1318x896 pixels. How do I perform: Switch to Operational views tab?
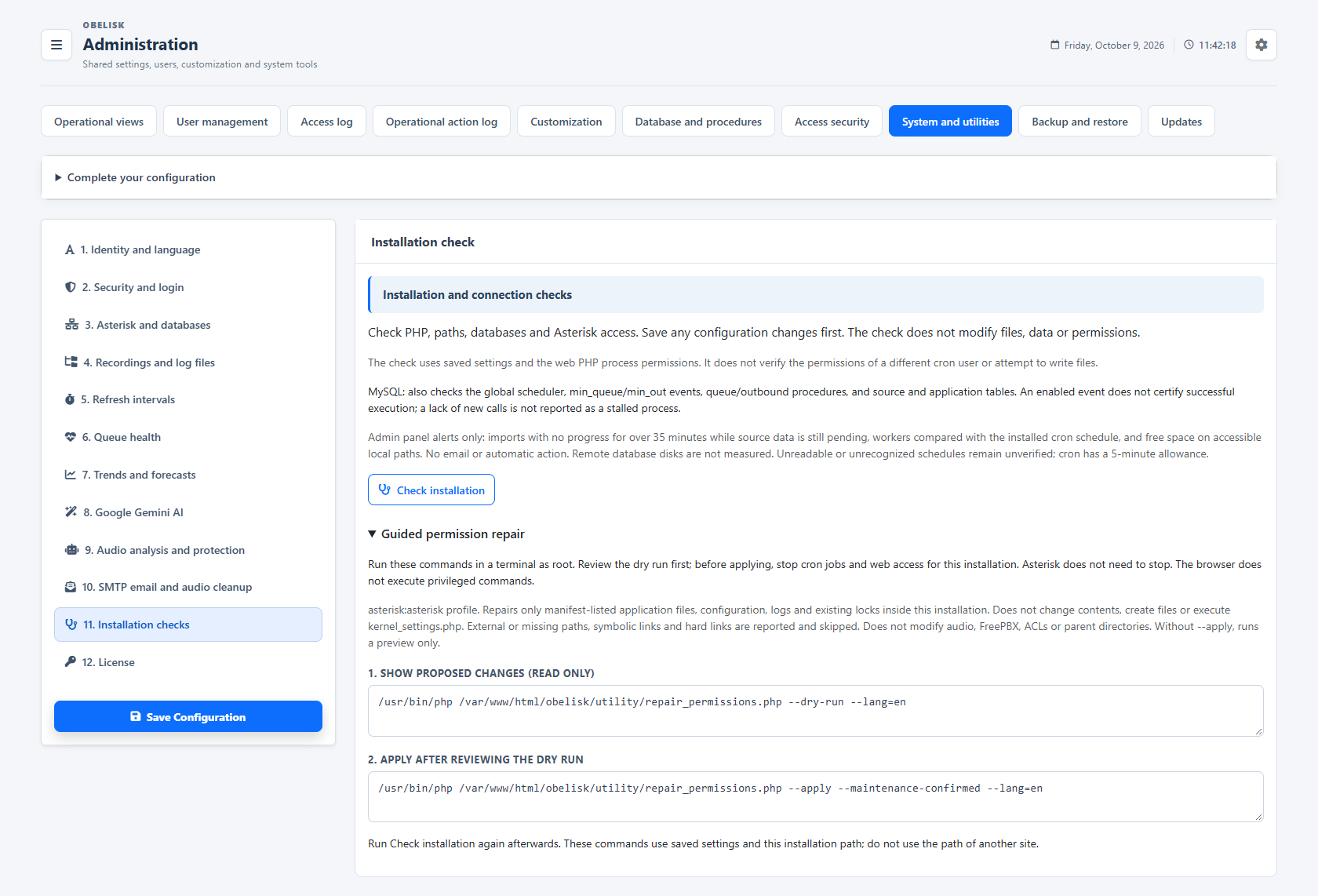coord(99,122)
